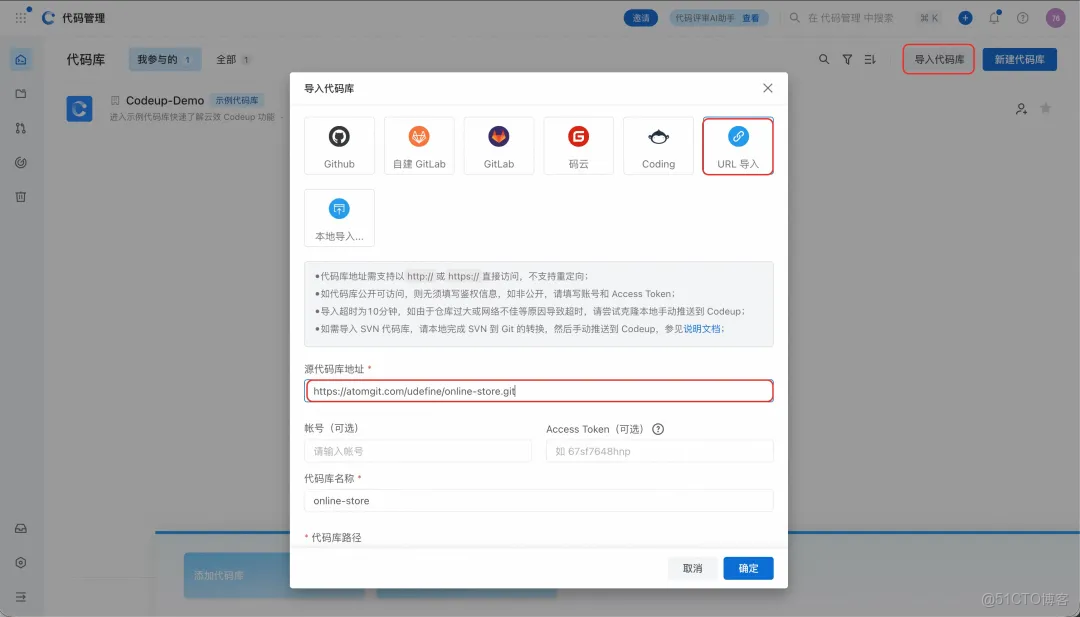Image resolution: width=1080 pixels, height=617 pixels.
Task: Open the settings gear in lower sidebar
Action: (x=21, y=562)
